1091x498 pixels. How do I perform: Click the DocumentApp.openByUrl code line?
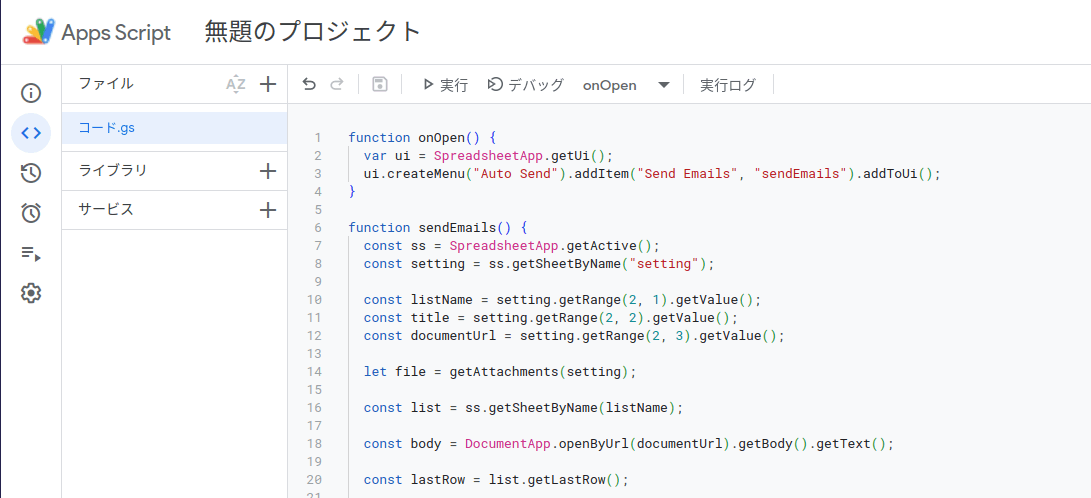tap(628, 444)
